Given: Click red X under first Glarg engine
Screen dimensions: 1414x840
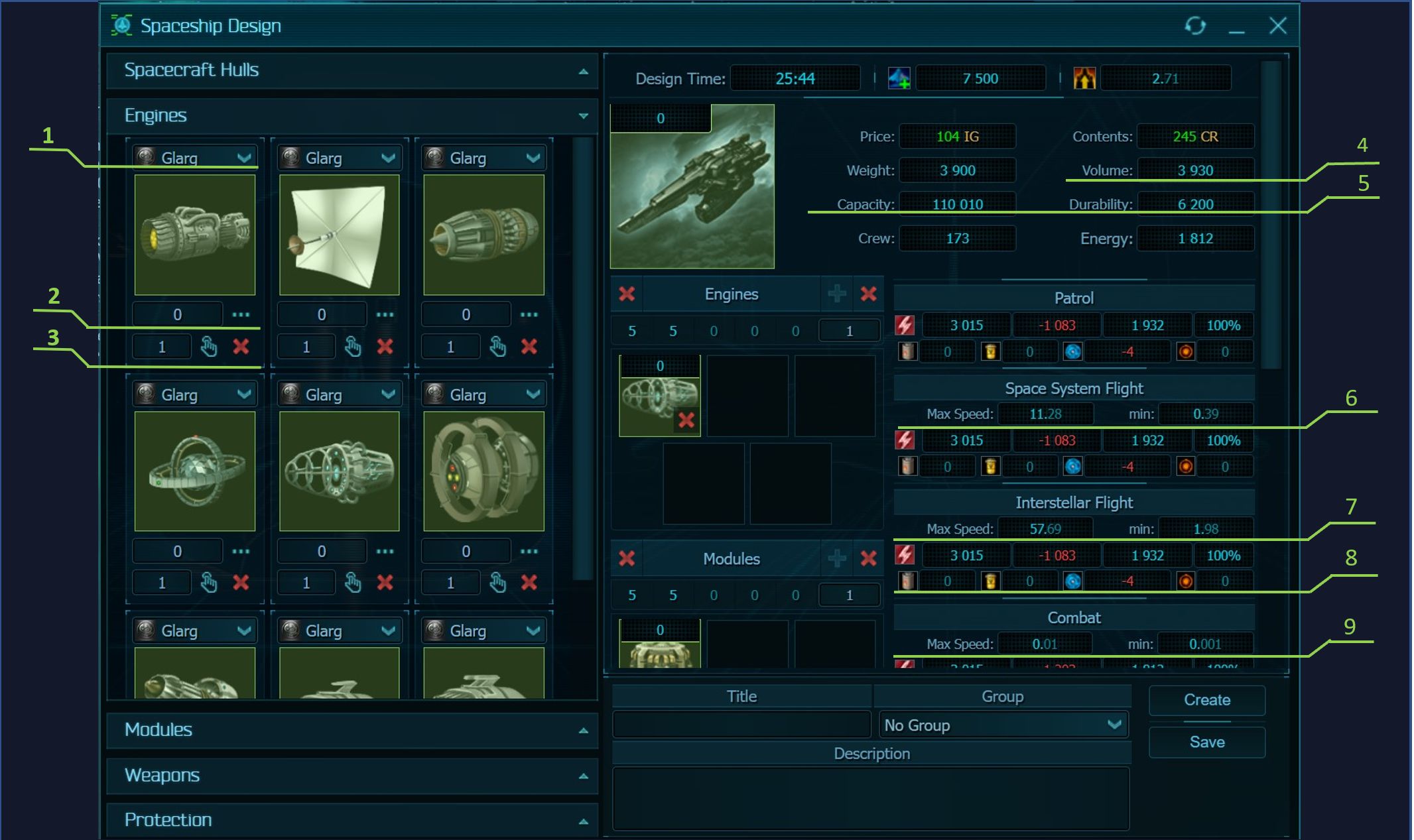Looking at the screenshot, I should tap(241, 346).
